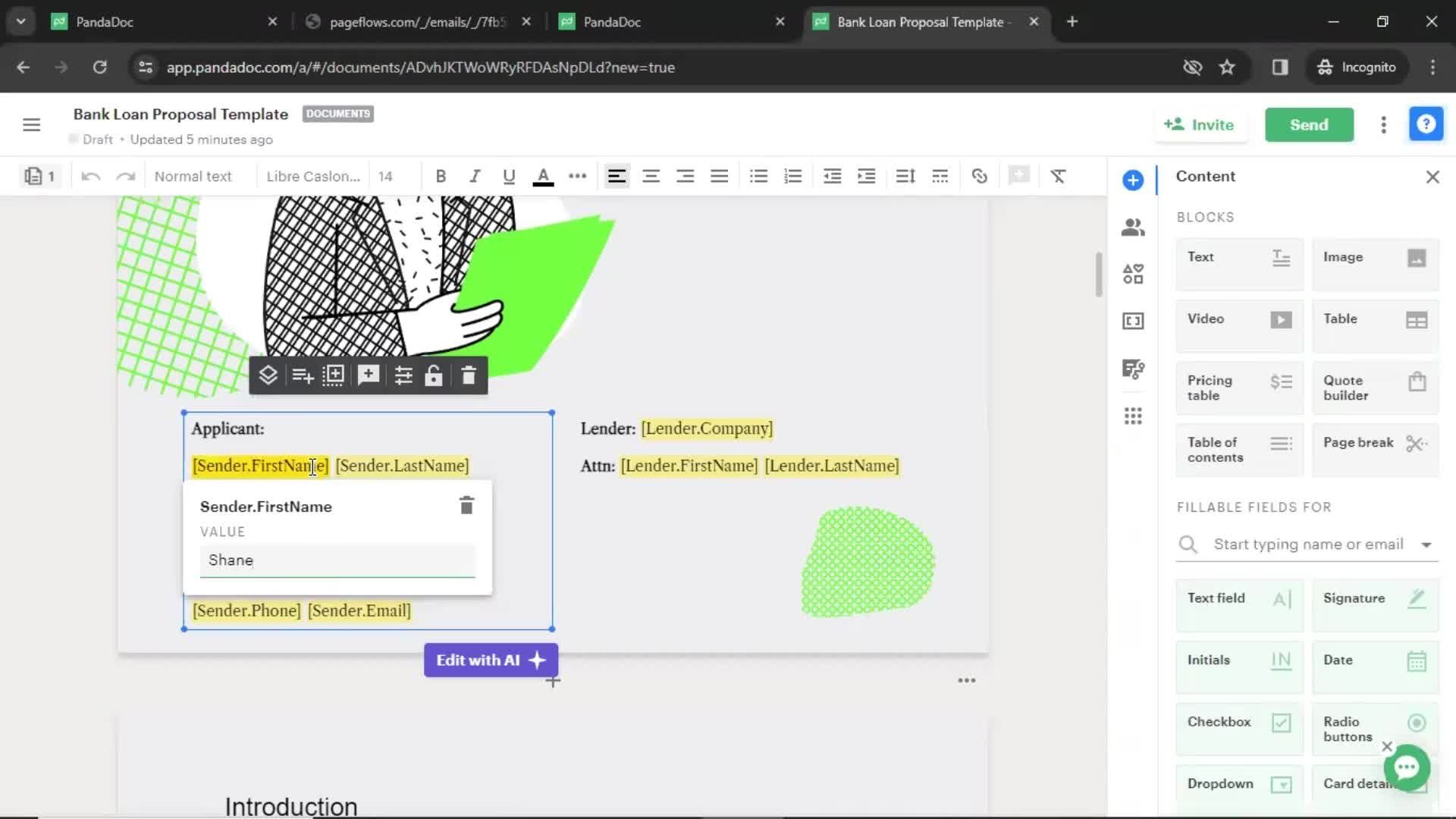Click the underline formatting icon

click(x=509, y=177)
